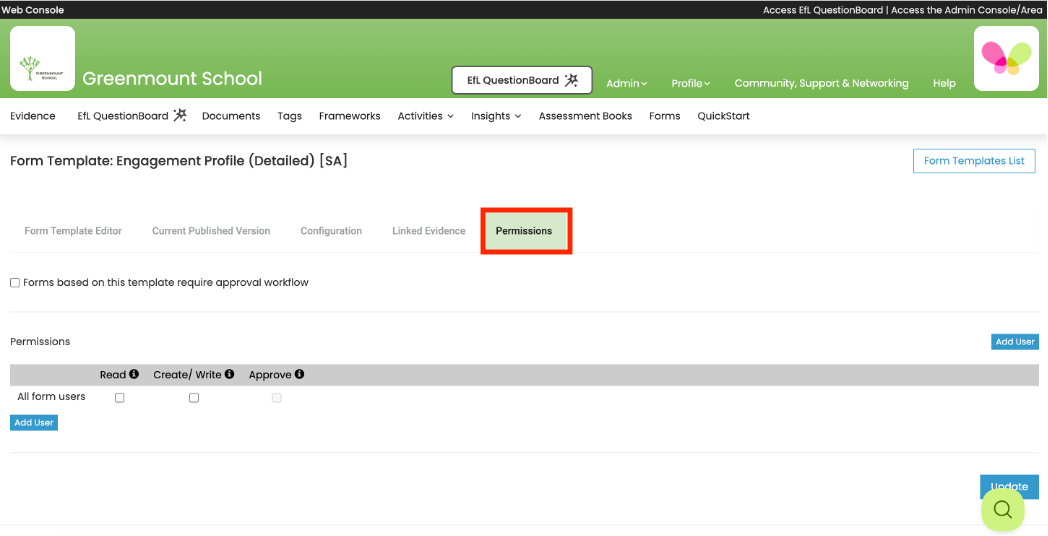Click Access EfL QuestionBoard top link
This screenshot has height=536, width=1048.
pyautogui.click(x=823, y=10)
